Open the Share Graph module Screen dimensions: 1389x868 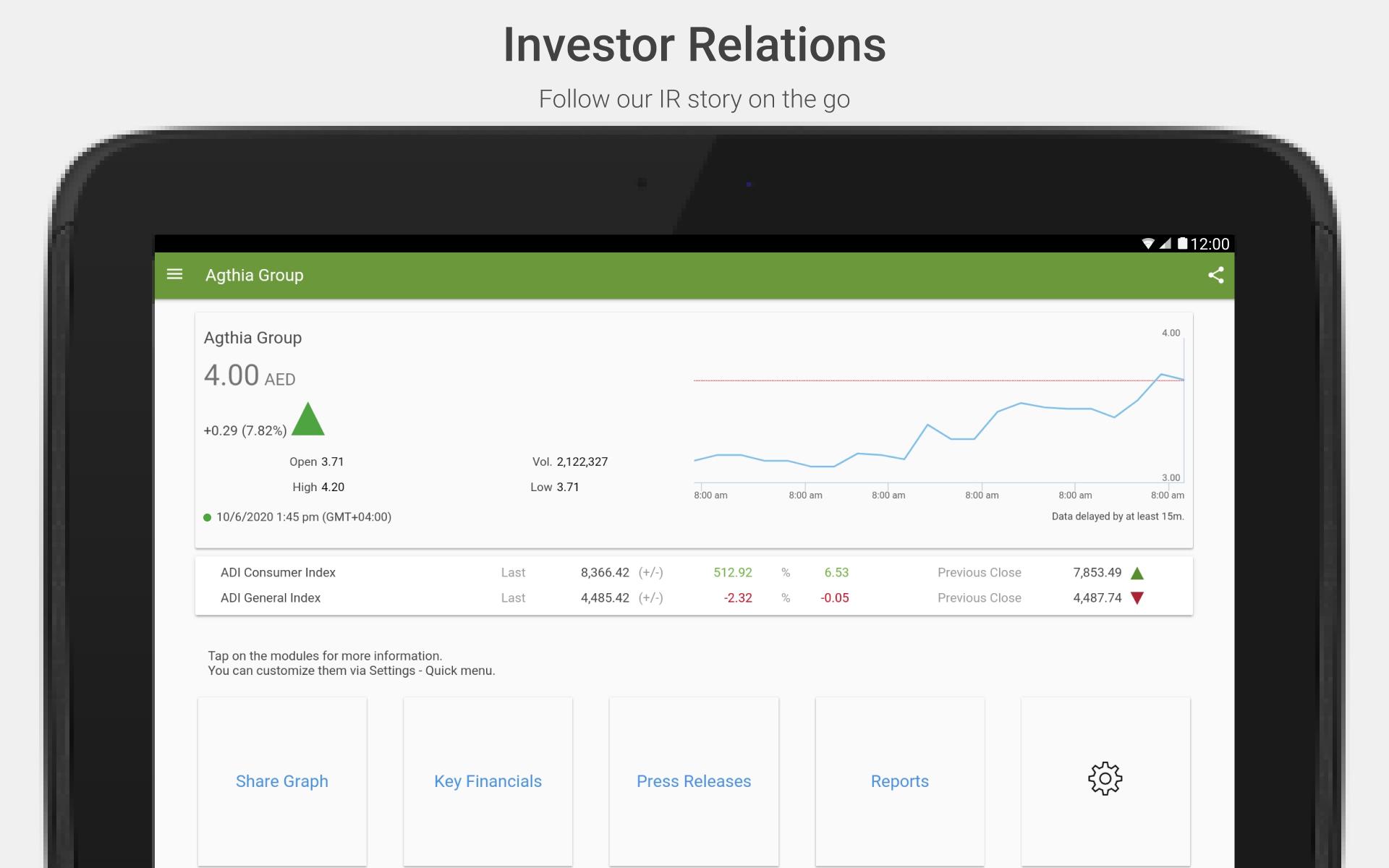tap(282, 781)
